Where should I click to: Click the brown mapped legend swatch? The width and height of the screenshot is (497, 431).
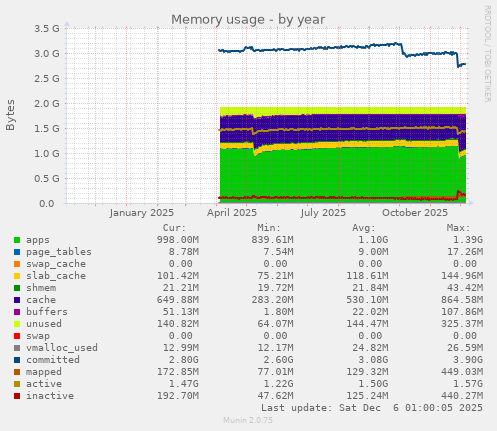point(17,372)
